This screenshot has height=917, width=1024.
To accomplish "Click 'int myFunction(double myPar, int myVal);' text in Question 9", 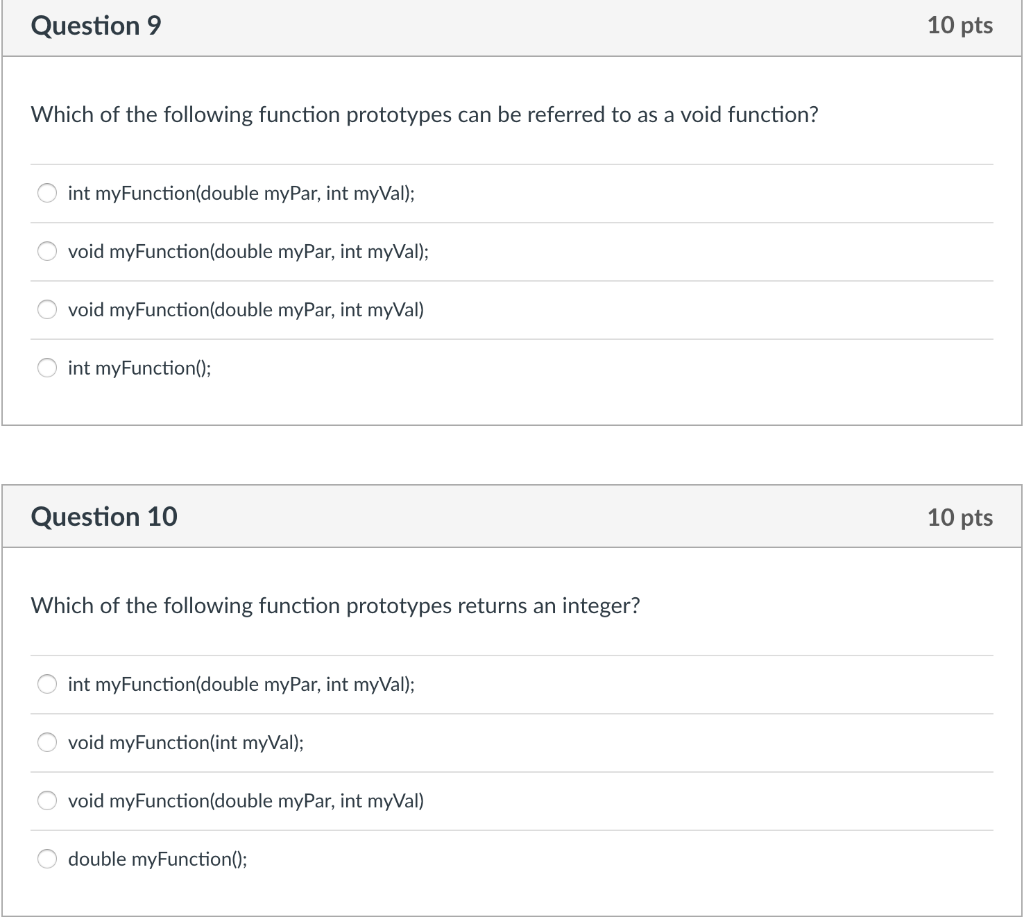I will coord(241,194).
